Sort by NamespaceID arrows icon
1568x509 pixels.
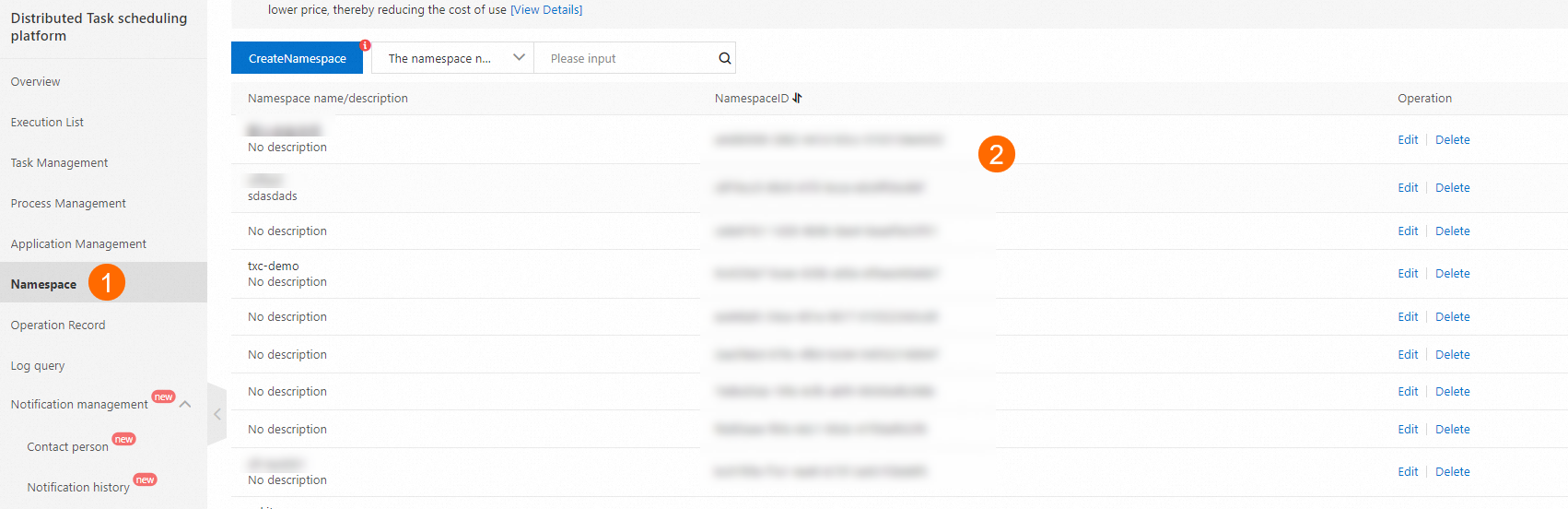pyautogui.click(x=798, y=98)
